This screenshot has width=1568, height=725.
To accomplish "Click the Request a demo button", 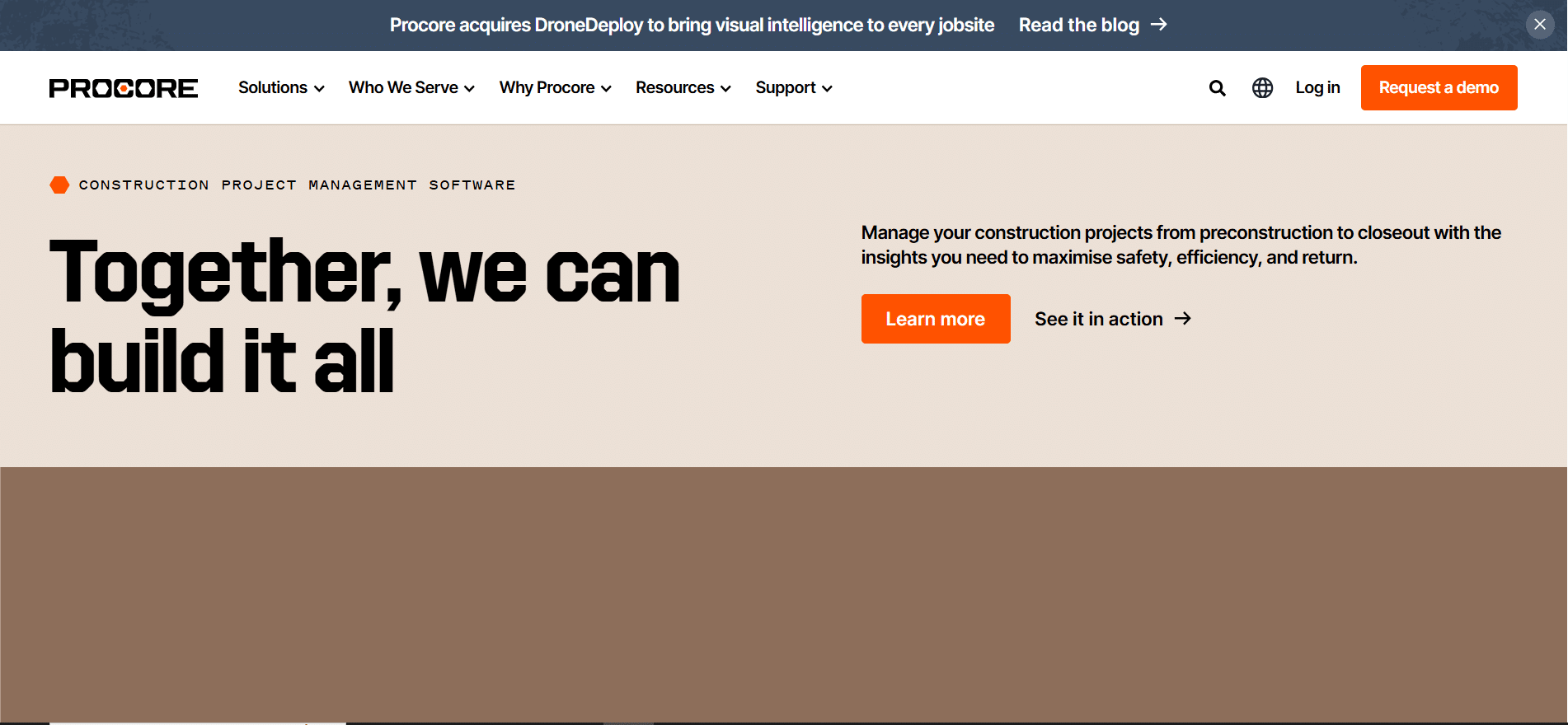I will coord(1439,87).
